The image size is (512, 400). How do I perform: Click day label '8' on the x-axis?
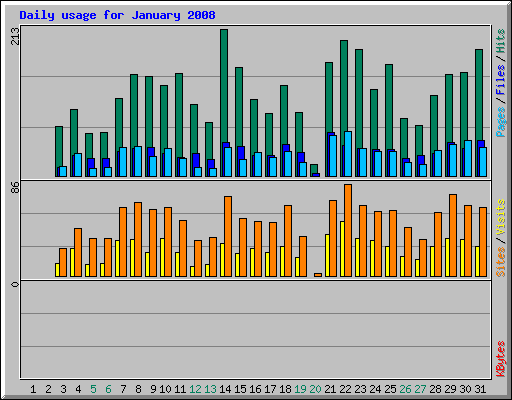click(138, 389)
